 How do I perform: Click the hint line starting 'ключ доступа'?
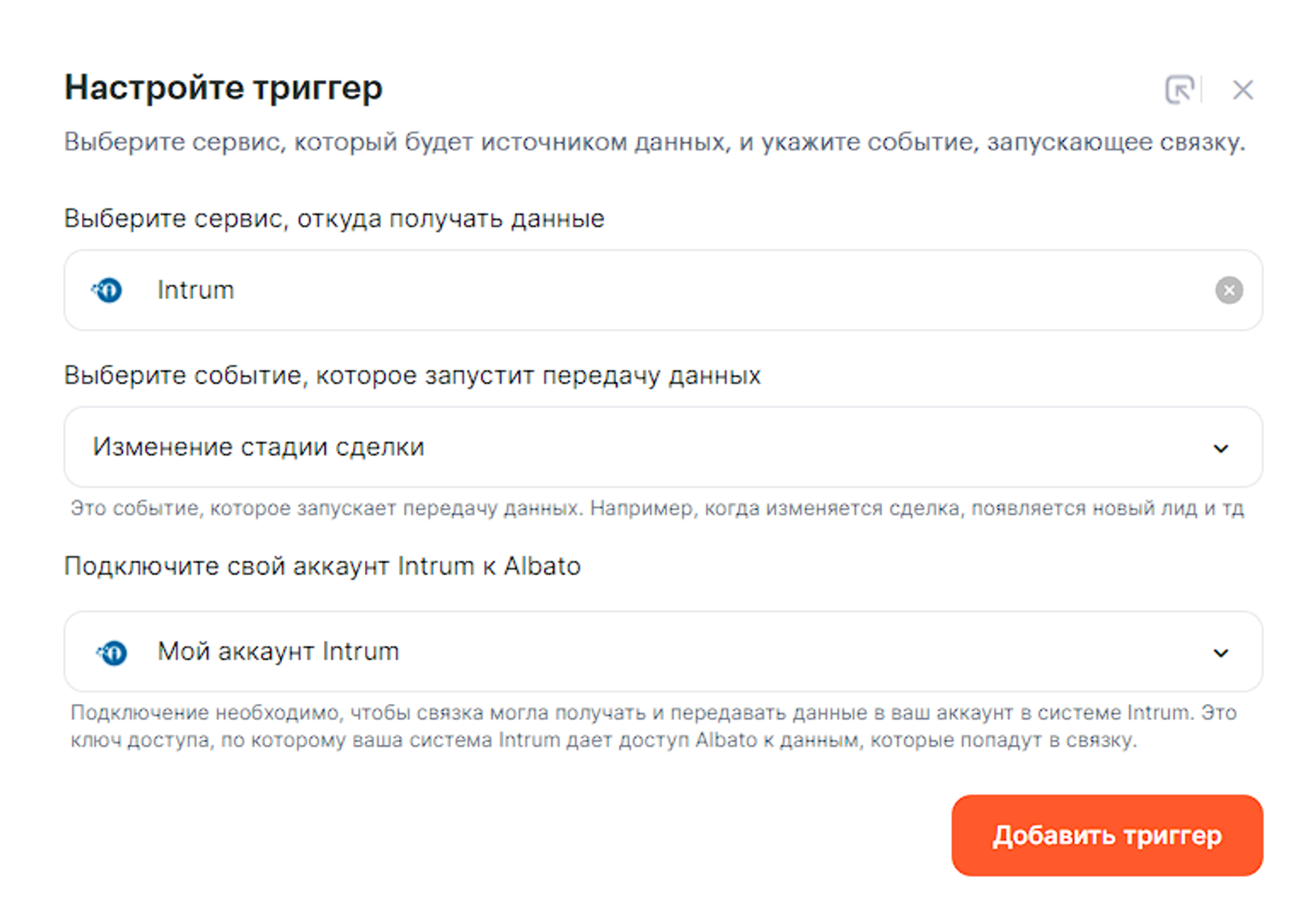click(x=602, y=740)
